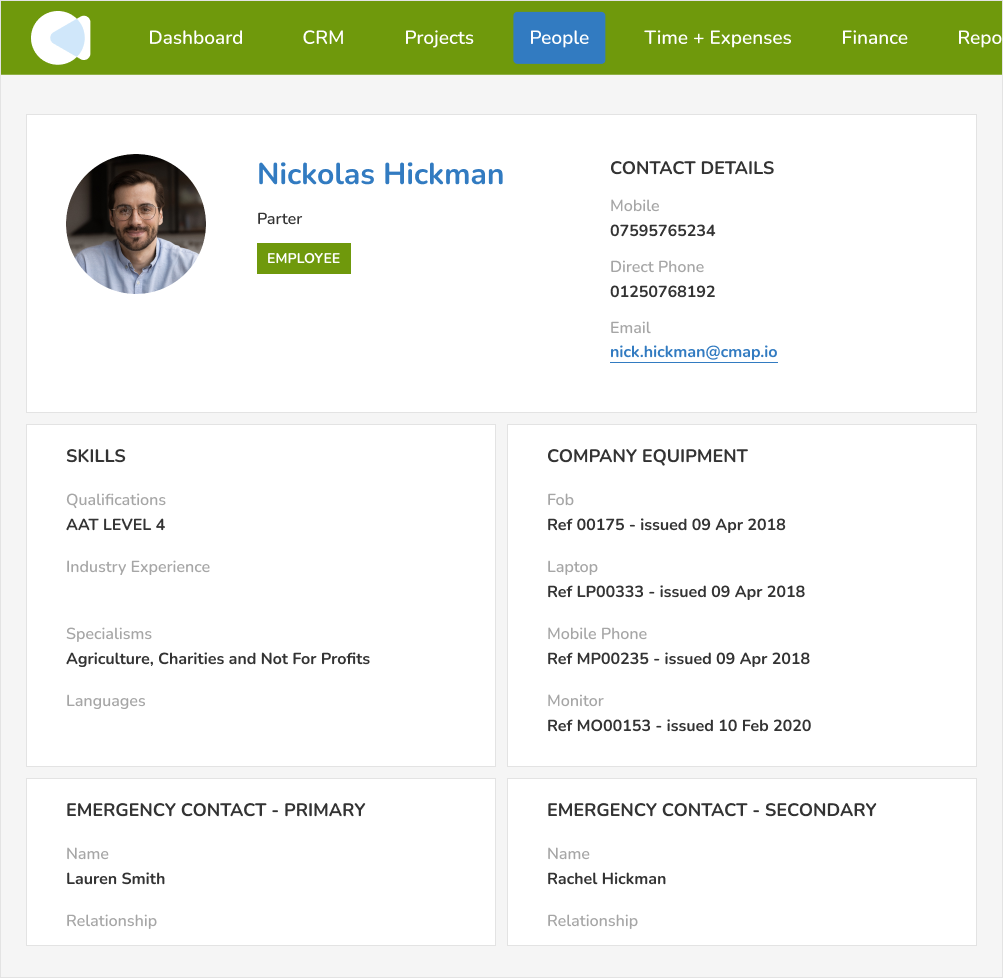Open Time + Expenses section
Screen dimensions: 1003x978
point(718,38)
